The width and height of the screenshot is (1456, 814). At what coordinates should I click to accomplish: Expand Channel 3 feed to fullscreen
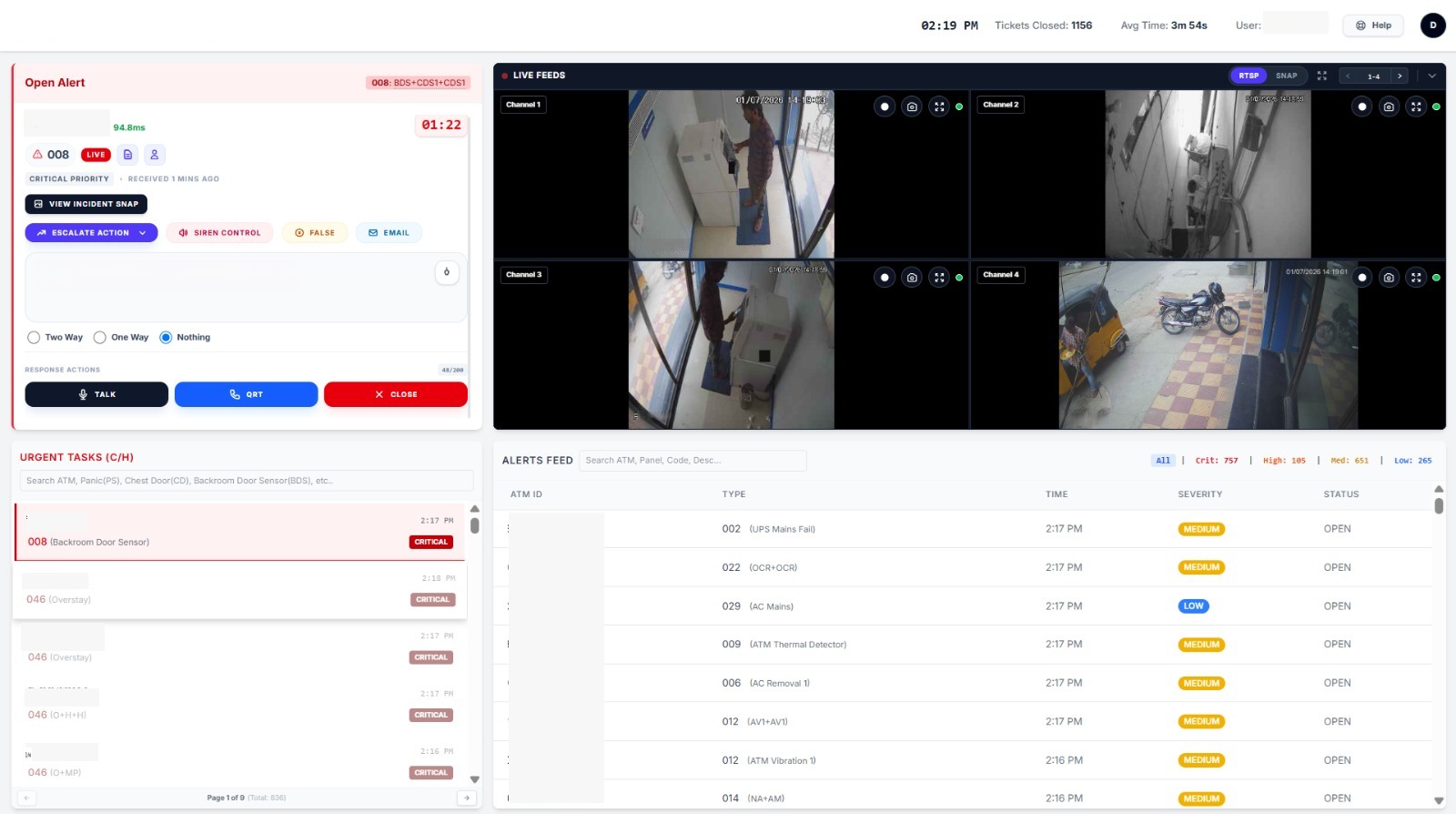(939, 277)
